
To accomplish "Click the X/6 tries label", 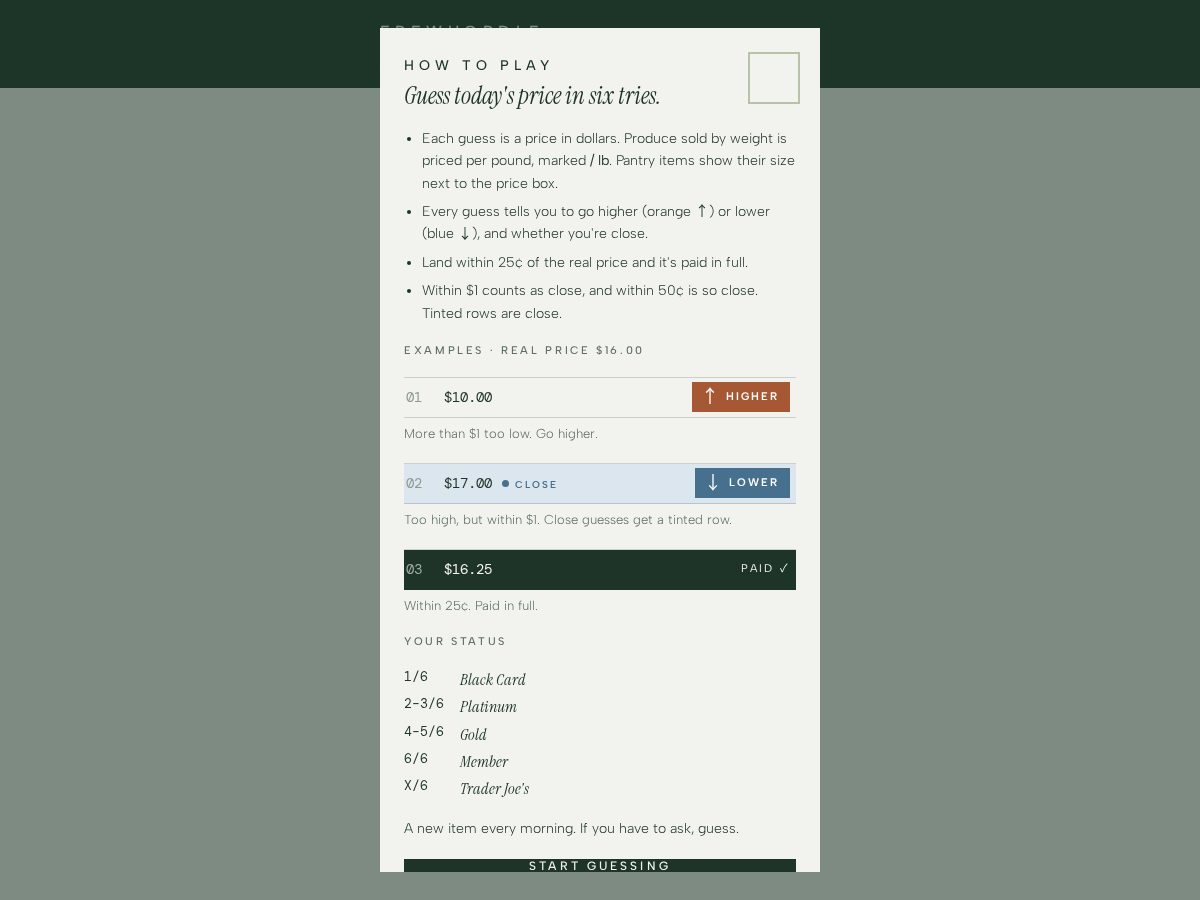I will (x=416, y=786).
